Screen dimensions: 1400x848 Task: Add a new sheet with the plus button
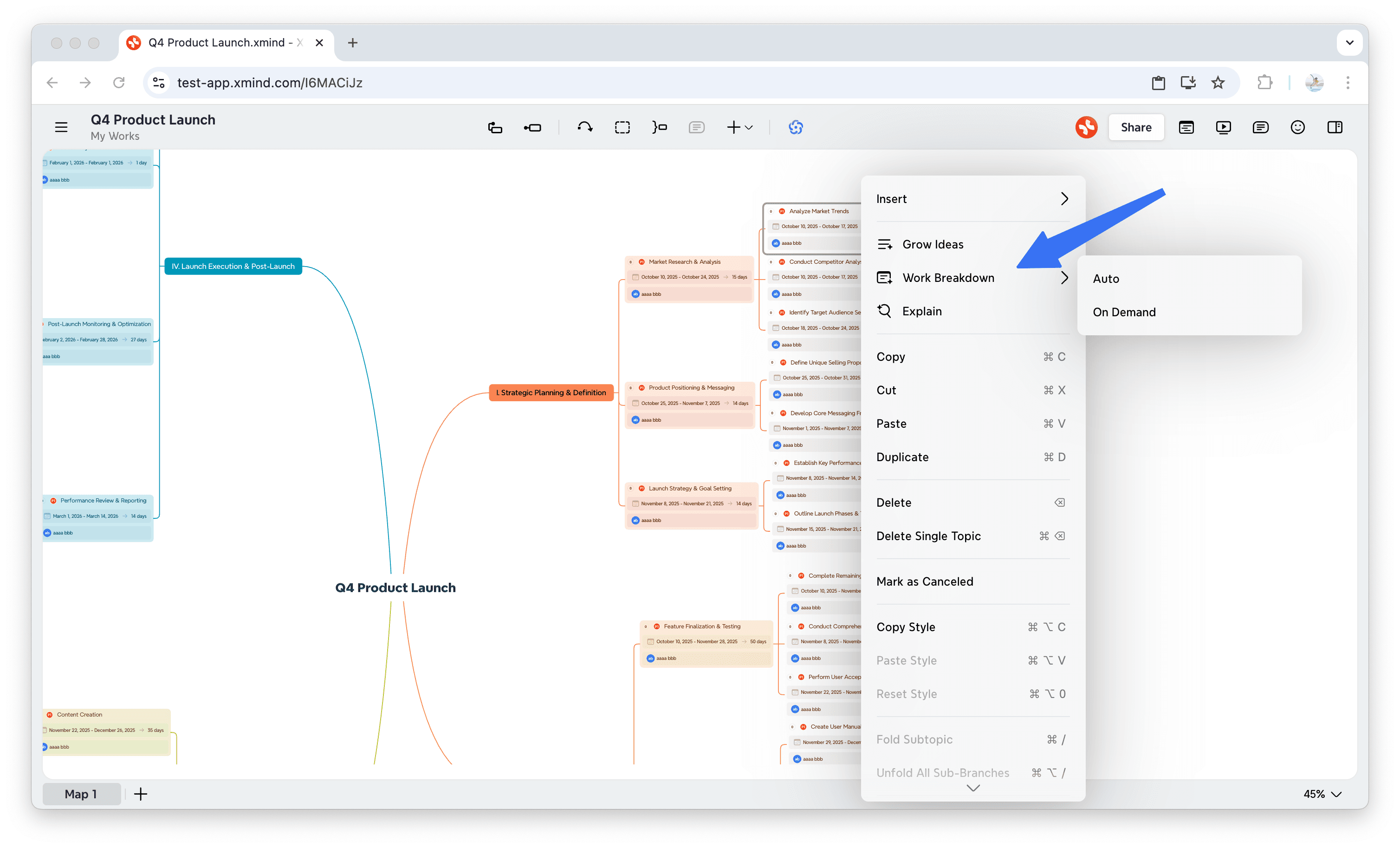[x=140, y=794]
